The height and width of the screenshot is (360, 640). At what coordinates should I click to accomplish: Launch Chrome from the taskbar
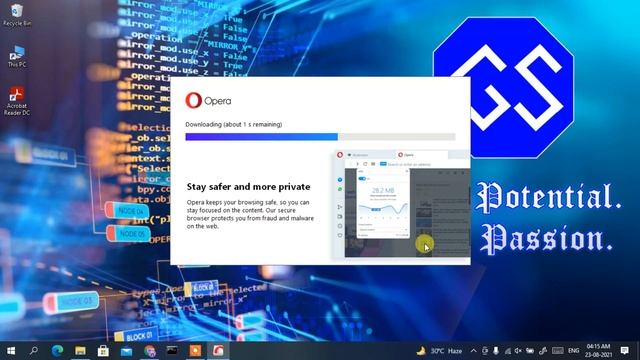[149, 351]
